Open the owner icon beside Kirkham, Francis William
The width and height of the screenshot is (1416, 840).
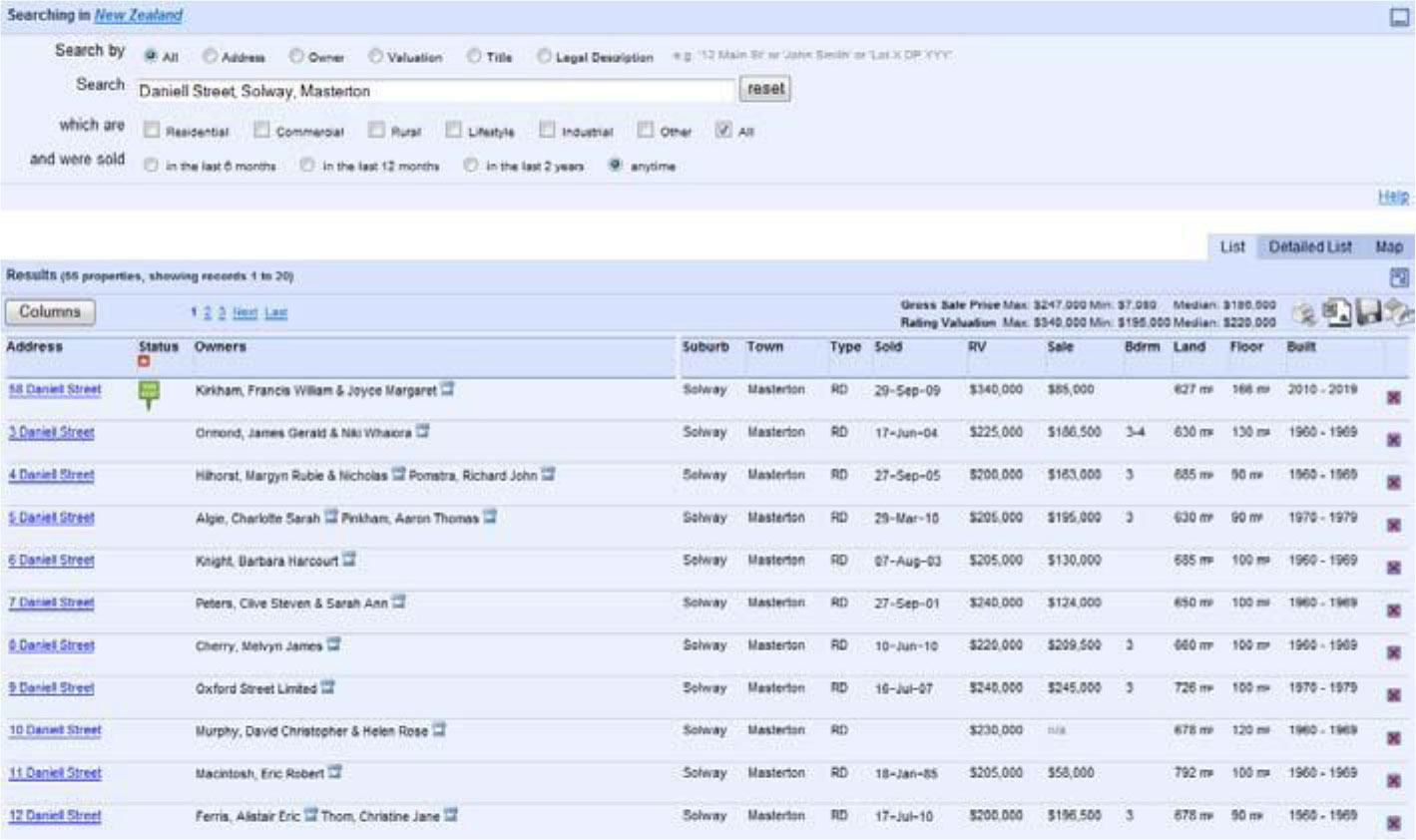pyautogui.click(x=448, y=389)
